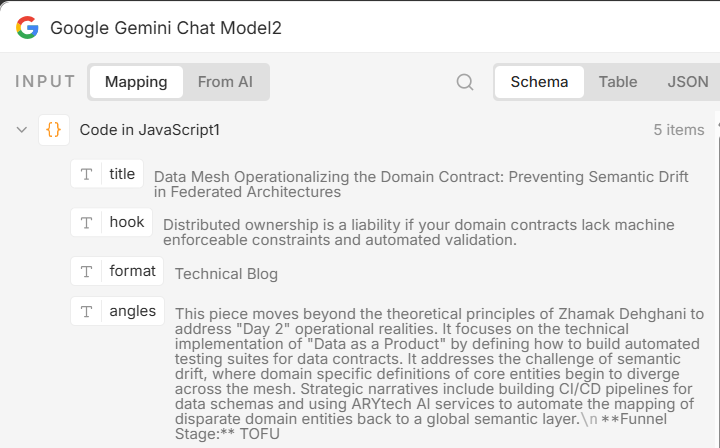Click the Code in JavaScript1 node label
This screenshot has height=448, width=720.
pos(150,130)
